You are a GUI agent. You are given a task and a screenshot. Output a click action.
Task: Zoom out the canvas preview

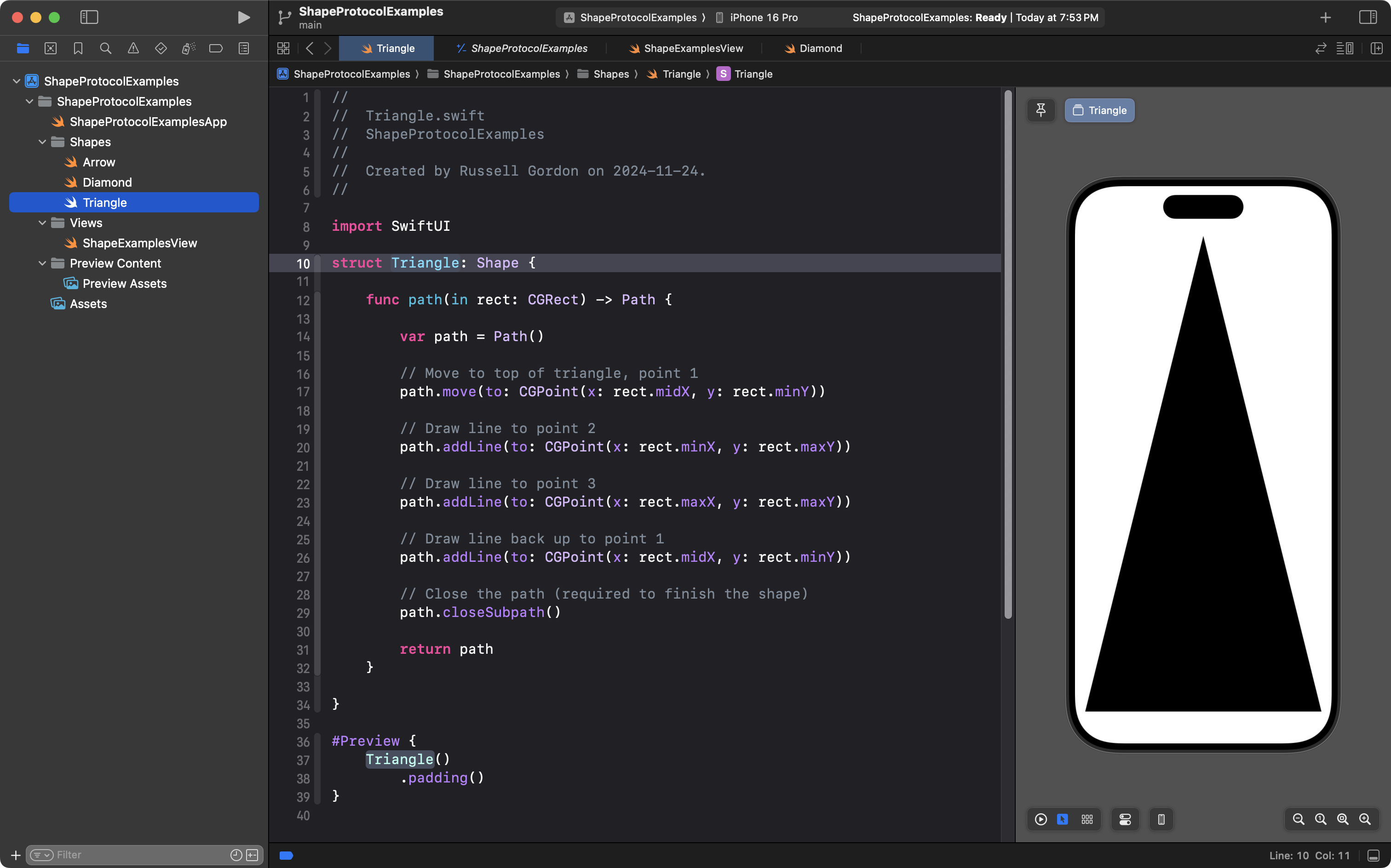pos(1298,819)
